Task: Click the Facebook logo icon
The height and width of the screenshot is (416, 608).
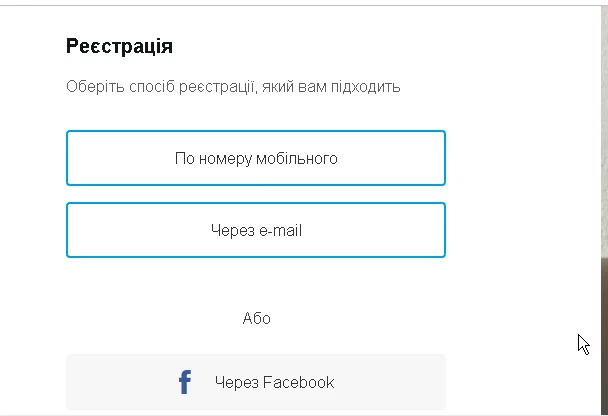Action: tap(185, 382)
